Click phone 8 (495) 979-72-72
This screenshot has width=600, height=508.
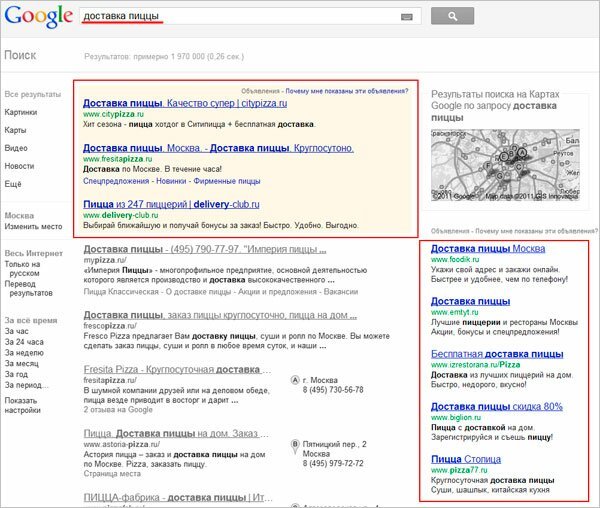(x=333, y=463)
